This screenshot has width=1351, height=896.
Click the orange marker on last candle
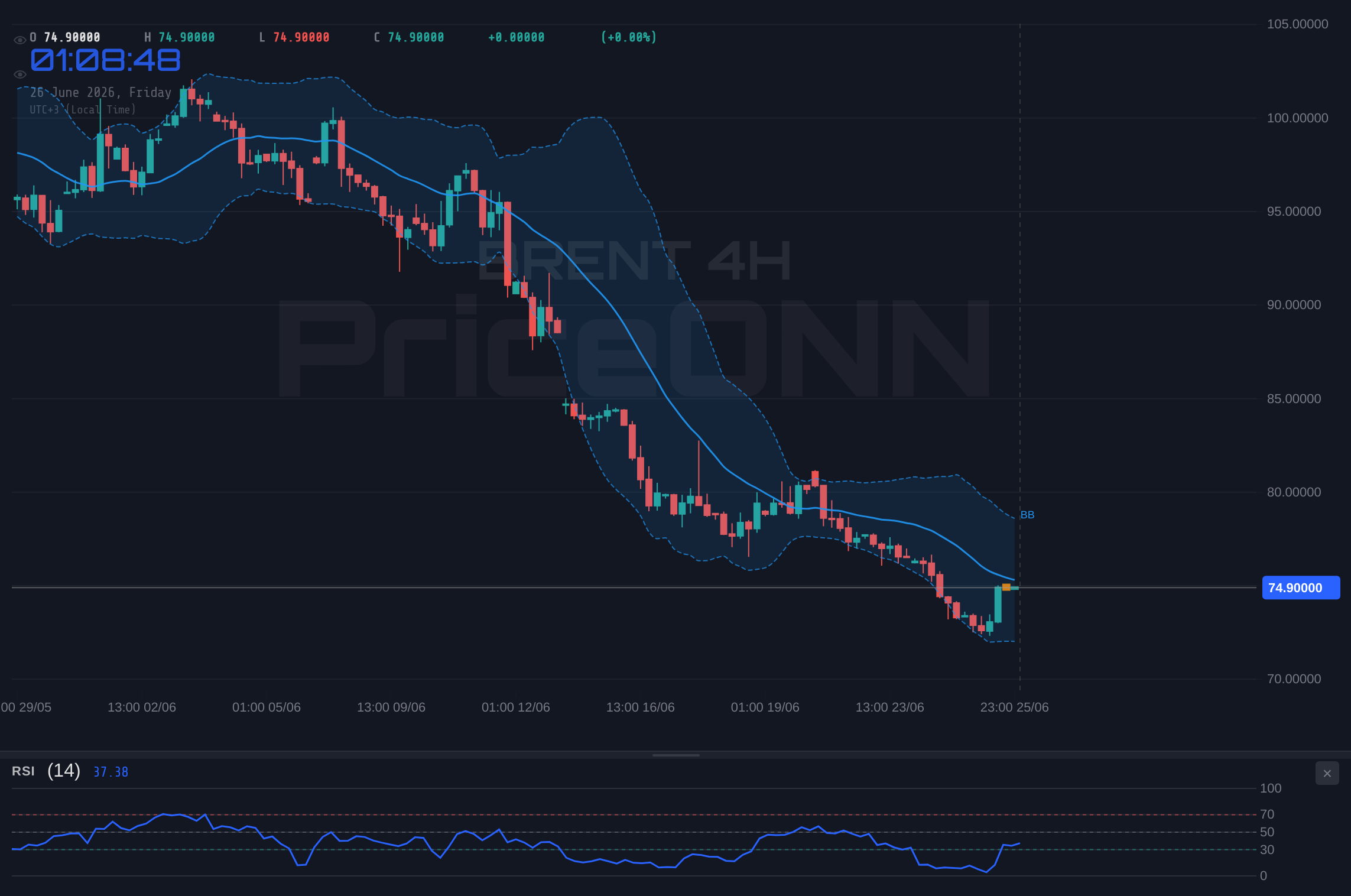click(x=1006, y=587)
